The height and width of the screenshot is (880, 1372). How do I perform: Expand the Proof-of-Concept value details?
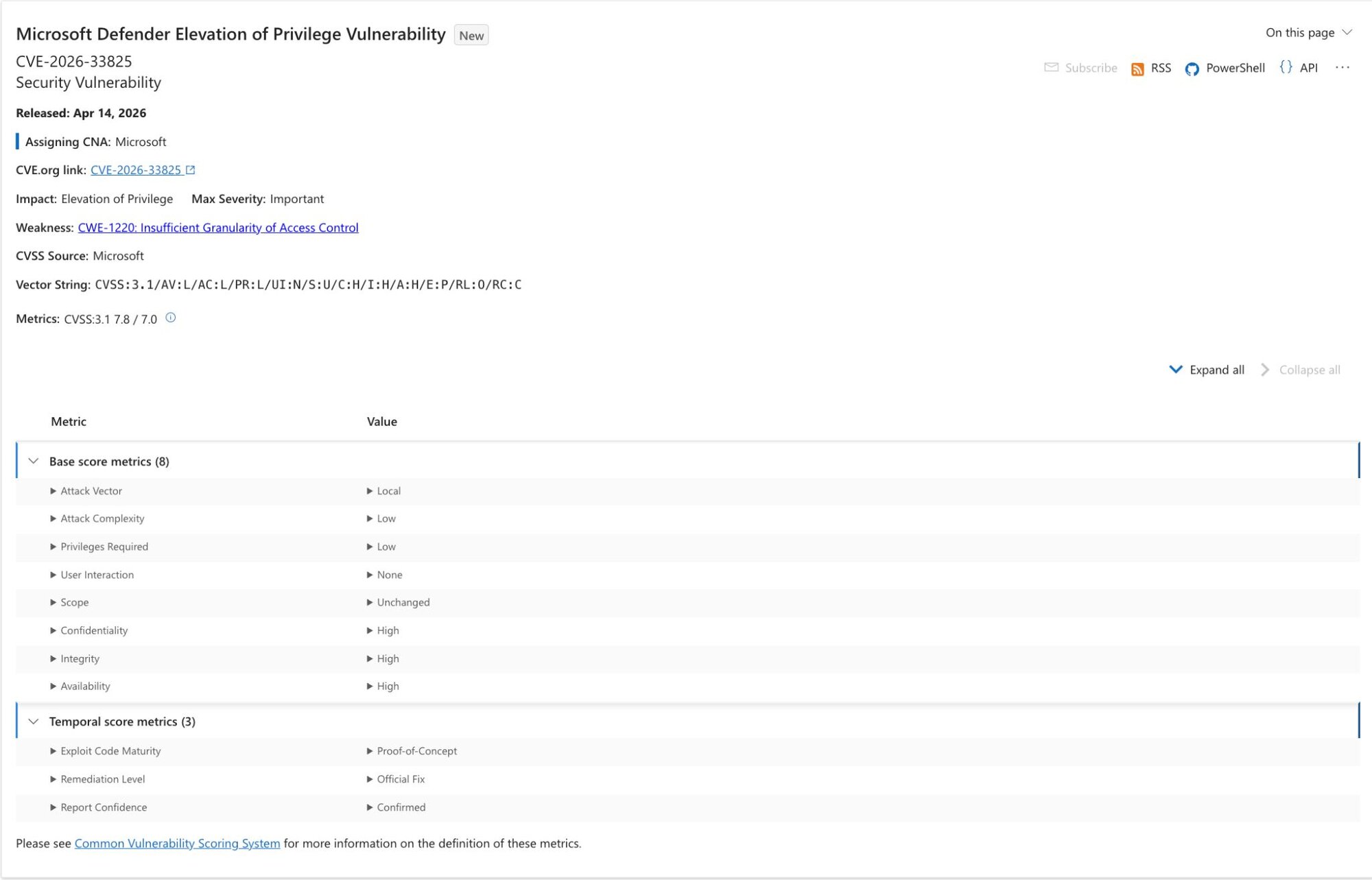[x=370, y=751]
